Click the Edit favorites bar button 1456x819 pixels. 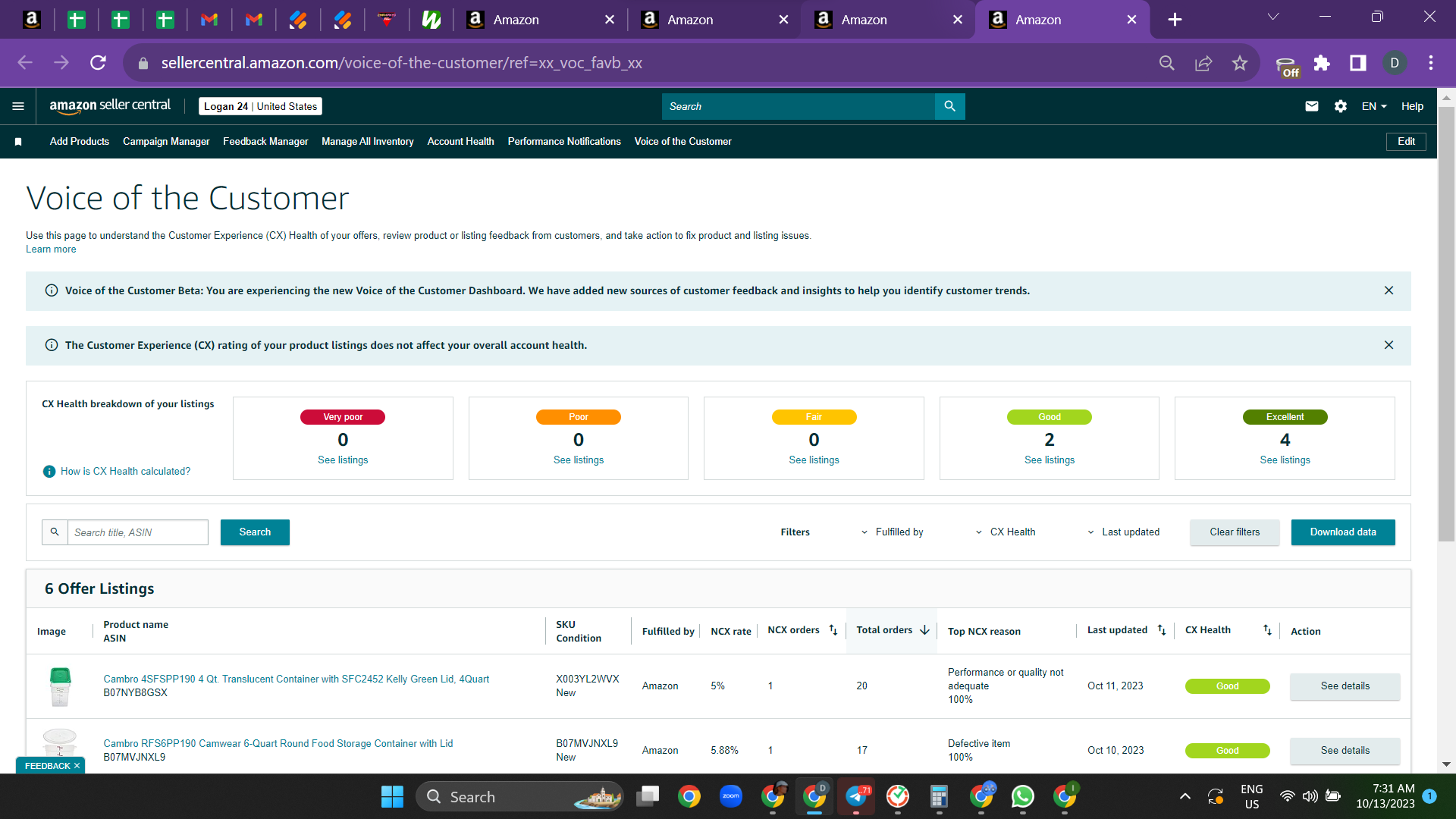(x=1406, y=142)
